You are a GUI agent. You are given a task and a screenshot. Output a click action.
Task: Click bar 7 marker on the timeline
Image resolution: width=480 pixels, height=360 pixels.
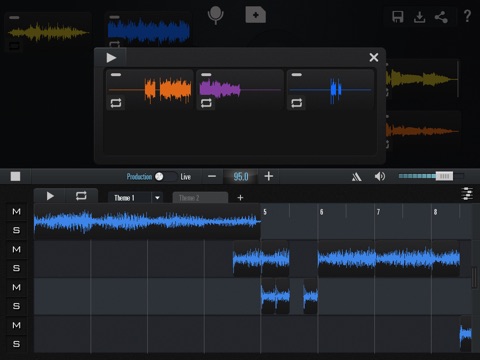click(378, 212)
